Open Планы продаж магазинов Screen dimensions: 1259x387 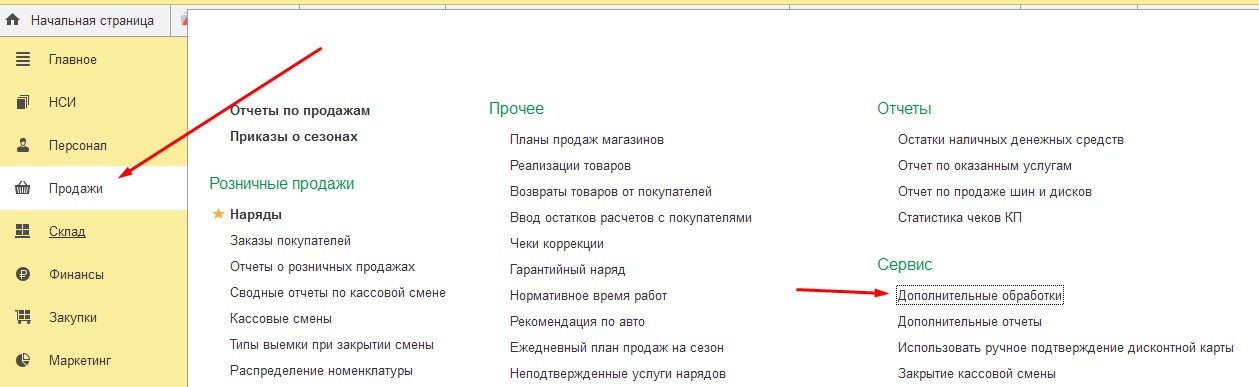point(587,139)
